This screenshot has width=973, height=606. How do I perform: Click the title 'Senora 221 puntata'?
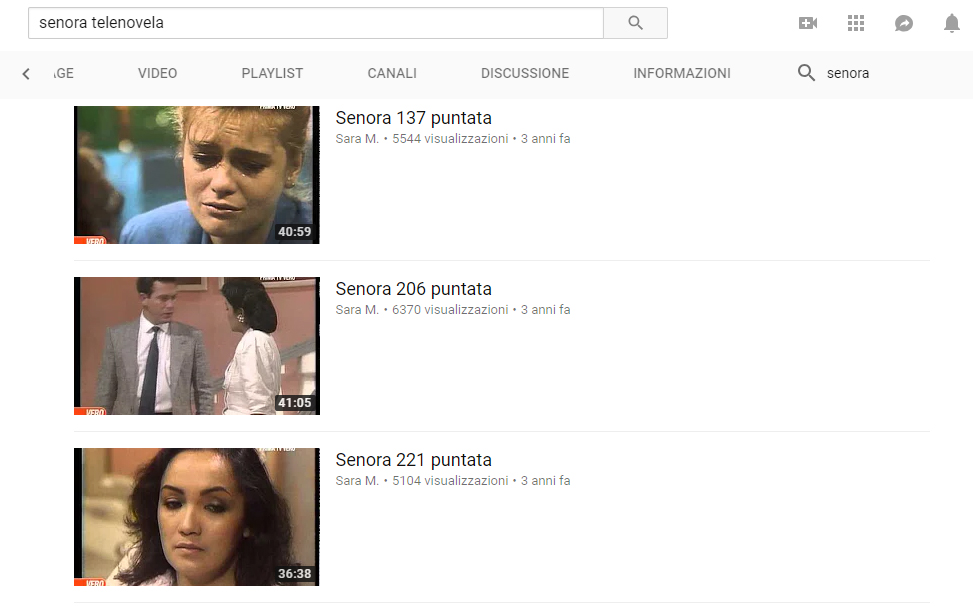tap(413, 460)
